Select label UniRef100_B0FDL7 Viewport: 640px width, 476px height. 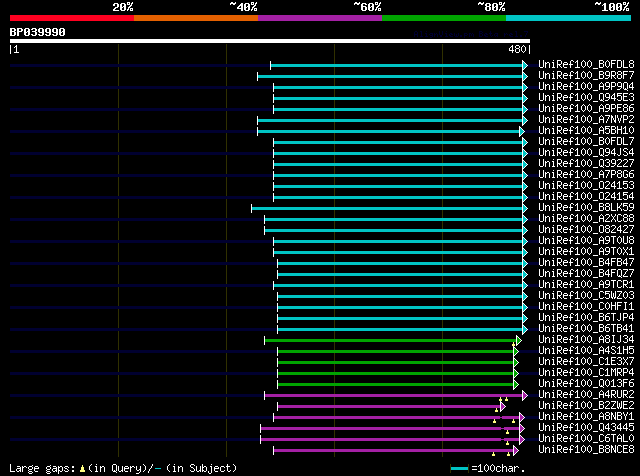(586, 142)
